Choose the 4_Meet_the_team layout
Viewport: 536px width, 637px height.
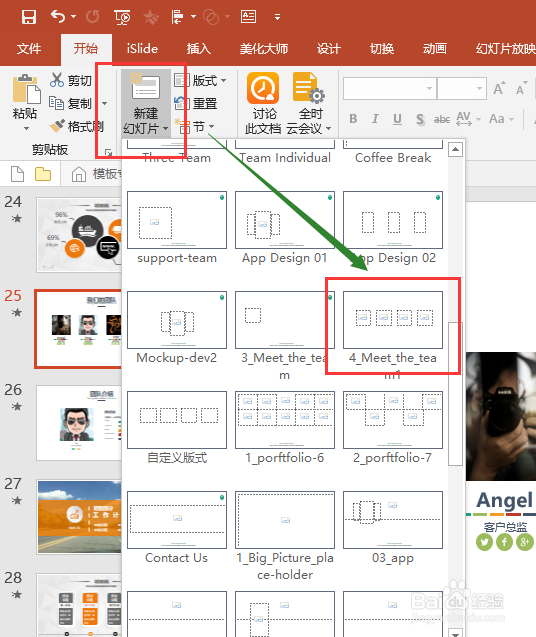click(393, 320)
